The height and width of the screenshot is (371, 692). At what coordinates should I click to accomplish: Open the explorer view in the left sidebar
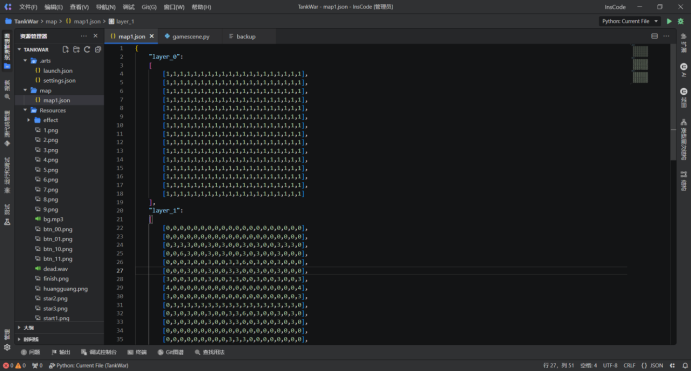coord(7,51)
